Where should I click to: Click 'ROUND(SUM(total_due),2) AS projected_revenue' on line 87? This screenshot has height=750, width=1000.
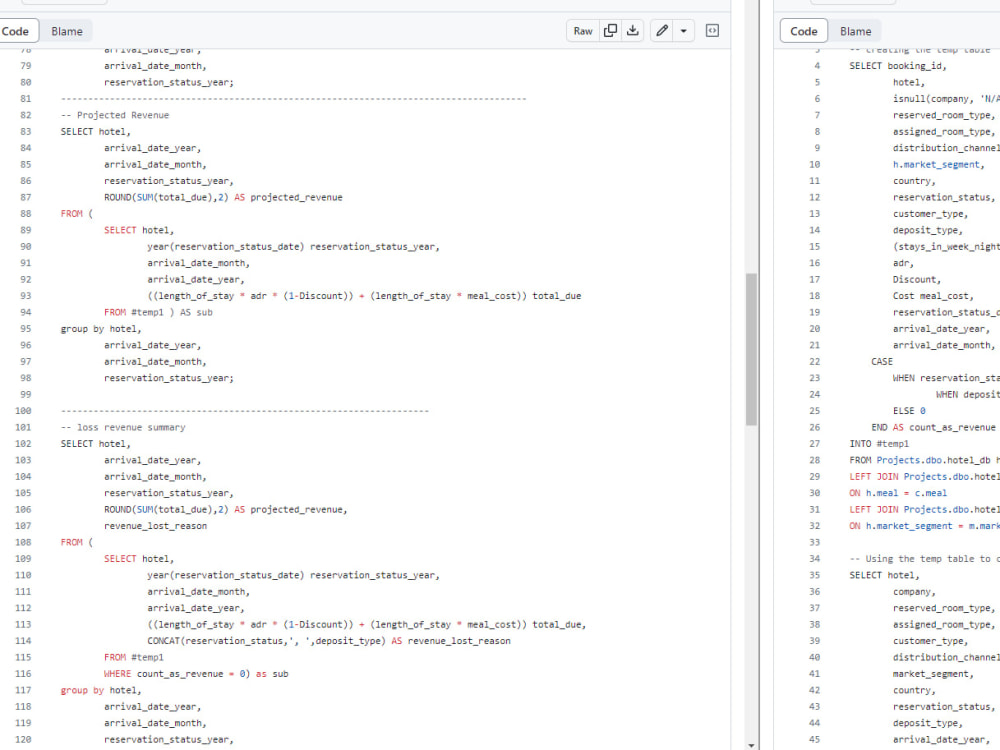[223, 198]
